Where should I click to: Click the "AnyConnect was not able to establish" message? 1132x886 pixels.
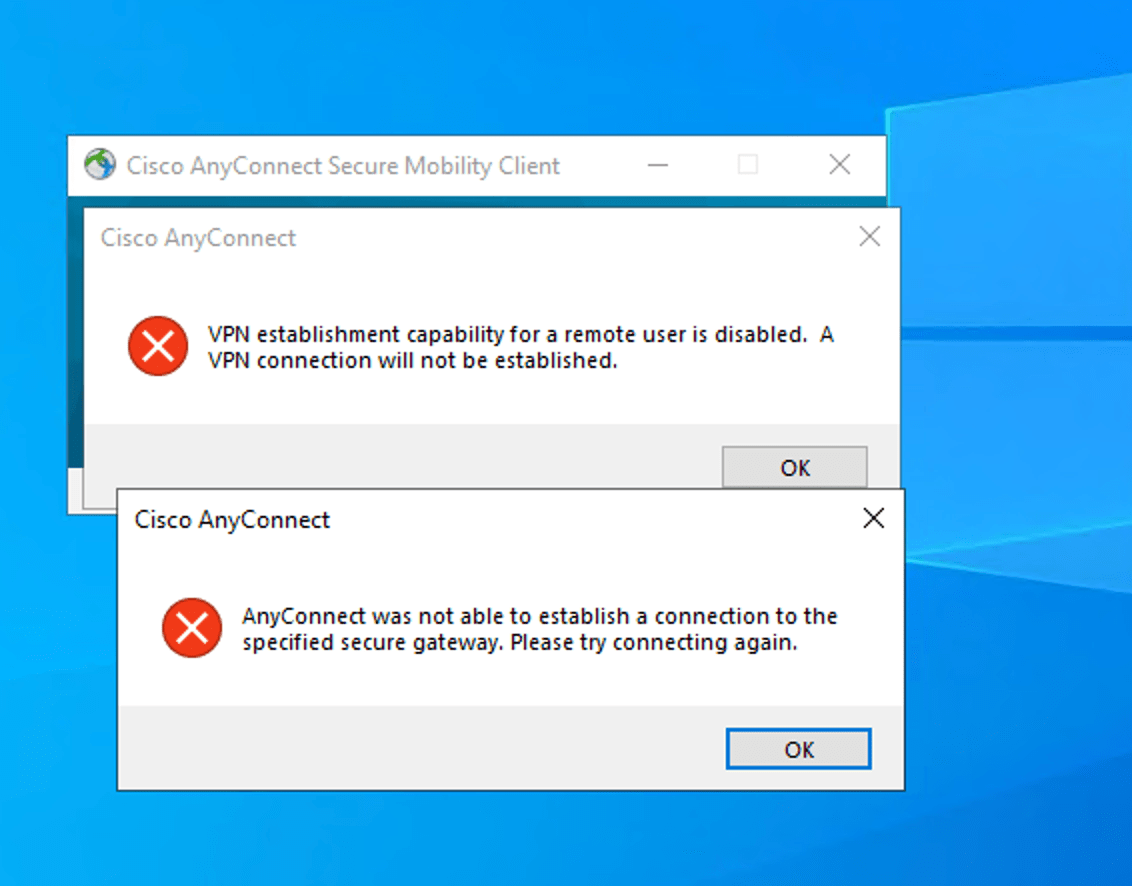539,629
